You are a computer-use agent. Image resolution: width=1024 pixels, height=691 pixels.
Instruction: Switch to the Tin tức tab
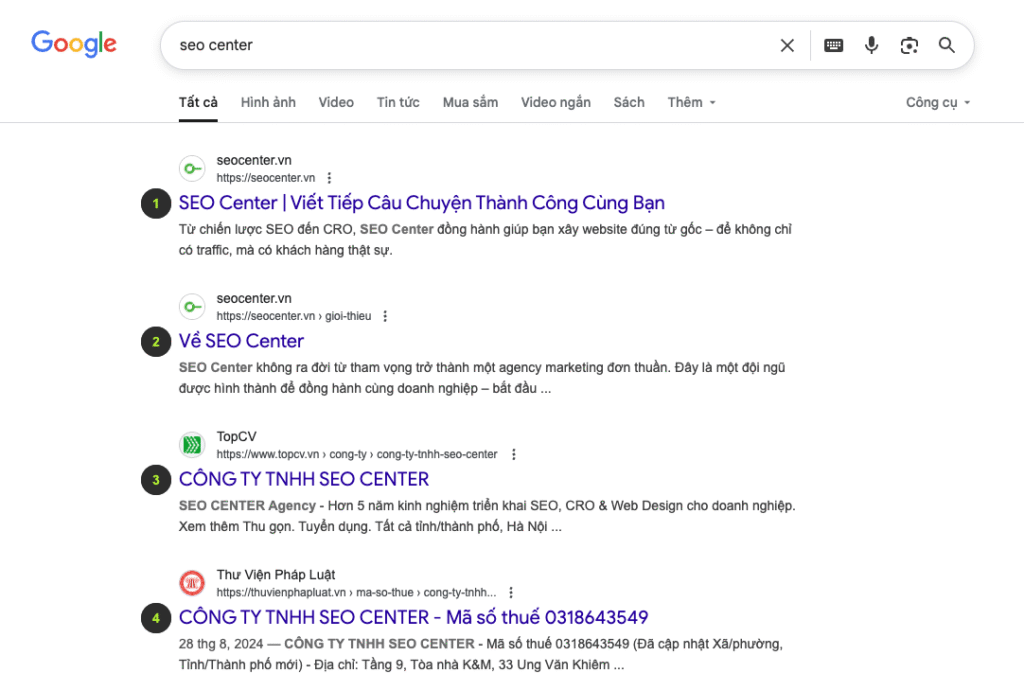point(398,102)
